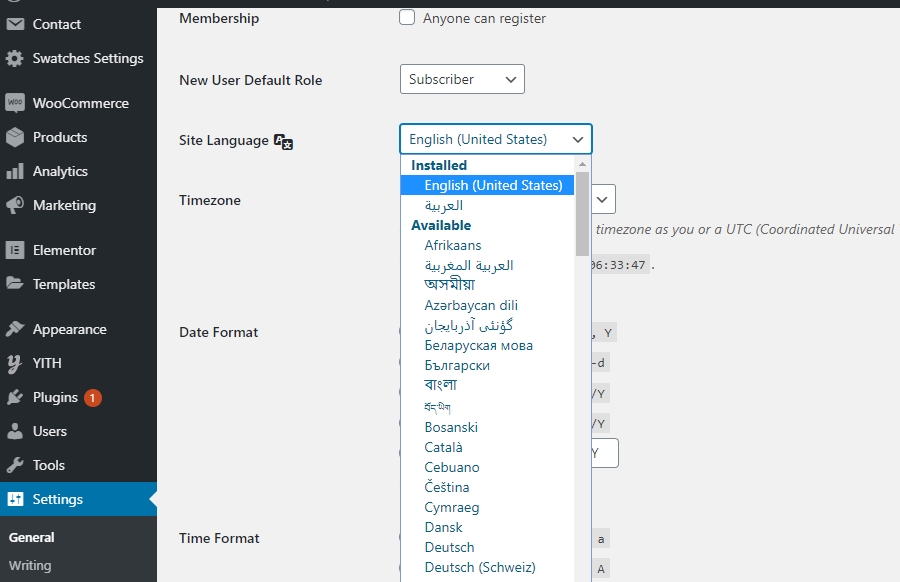
Task: Open Analytics via its bar chart icon
Action: [x=15, y=171]
